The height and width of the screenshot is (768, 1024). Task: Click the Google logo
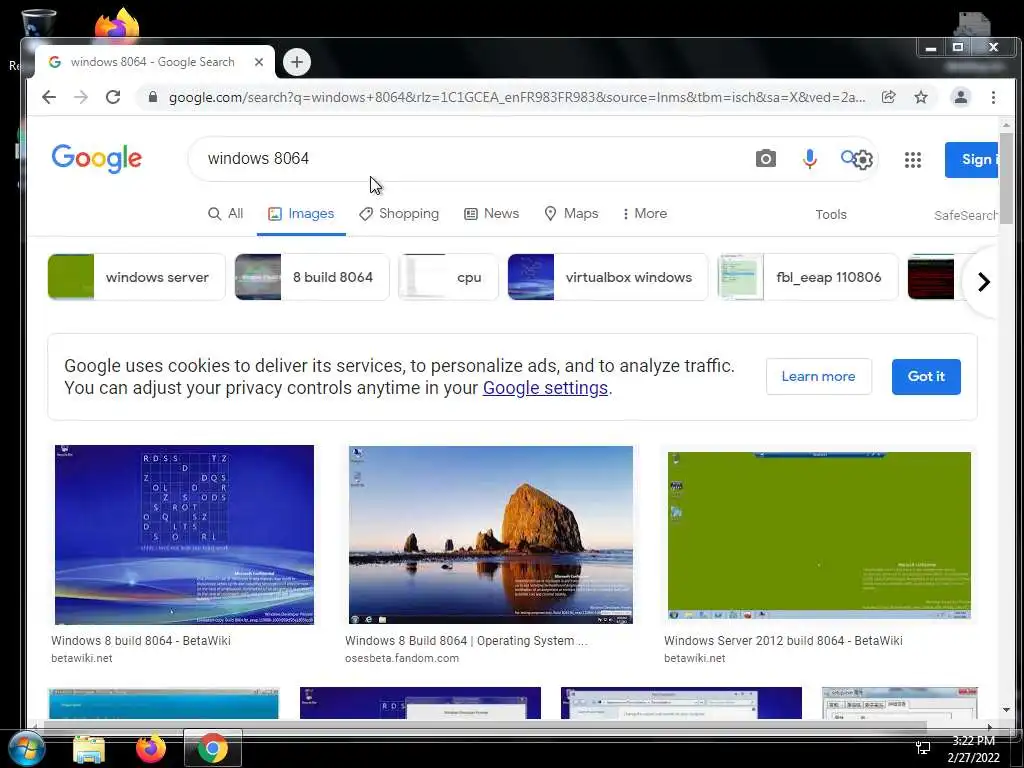tap(97, 159)
